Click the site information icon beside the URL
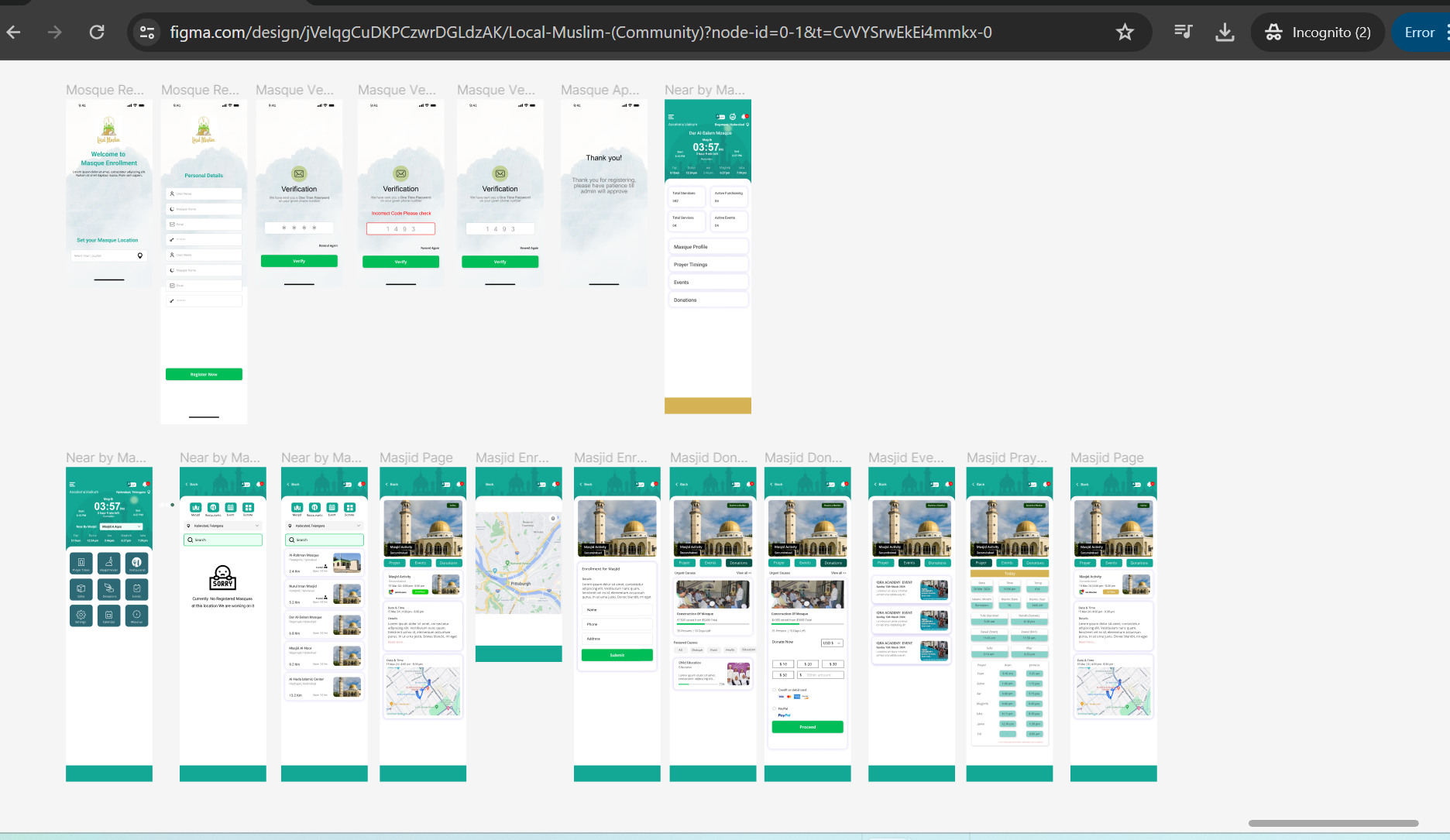This screenshot has width=1450, height=840. (x=146, y=33)
